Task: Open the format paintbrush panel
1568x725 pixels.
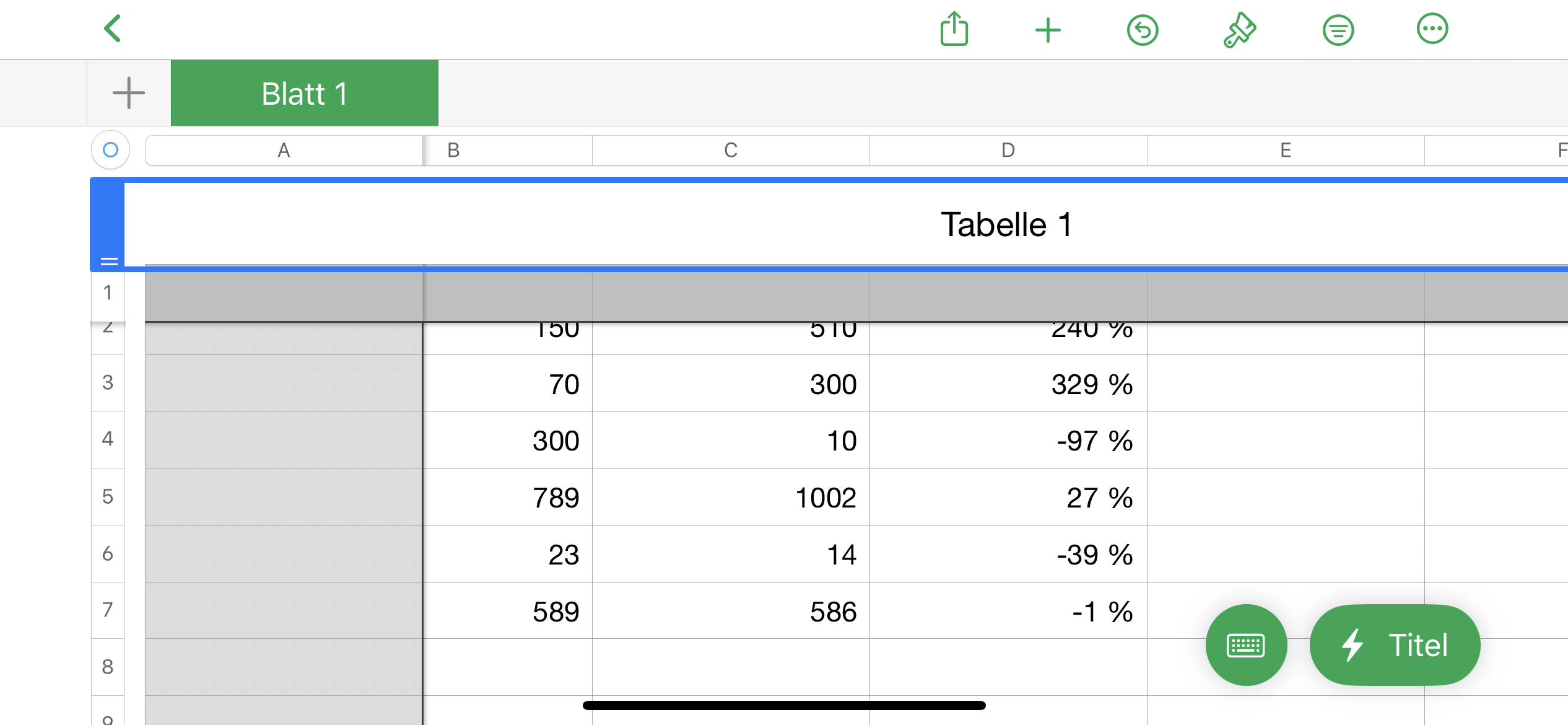Action: pyautogui.click(x=1239, y=30)
